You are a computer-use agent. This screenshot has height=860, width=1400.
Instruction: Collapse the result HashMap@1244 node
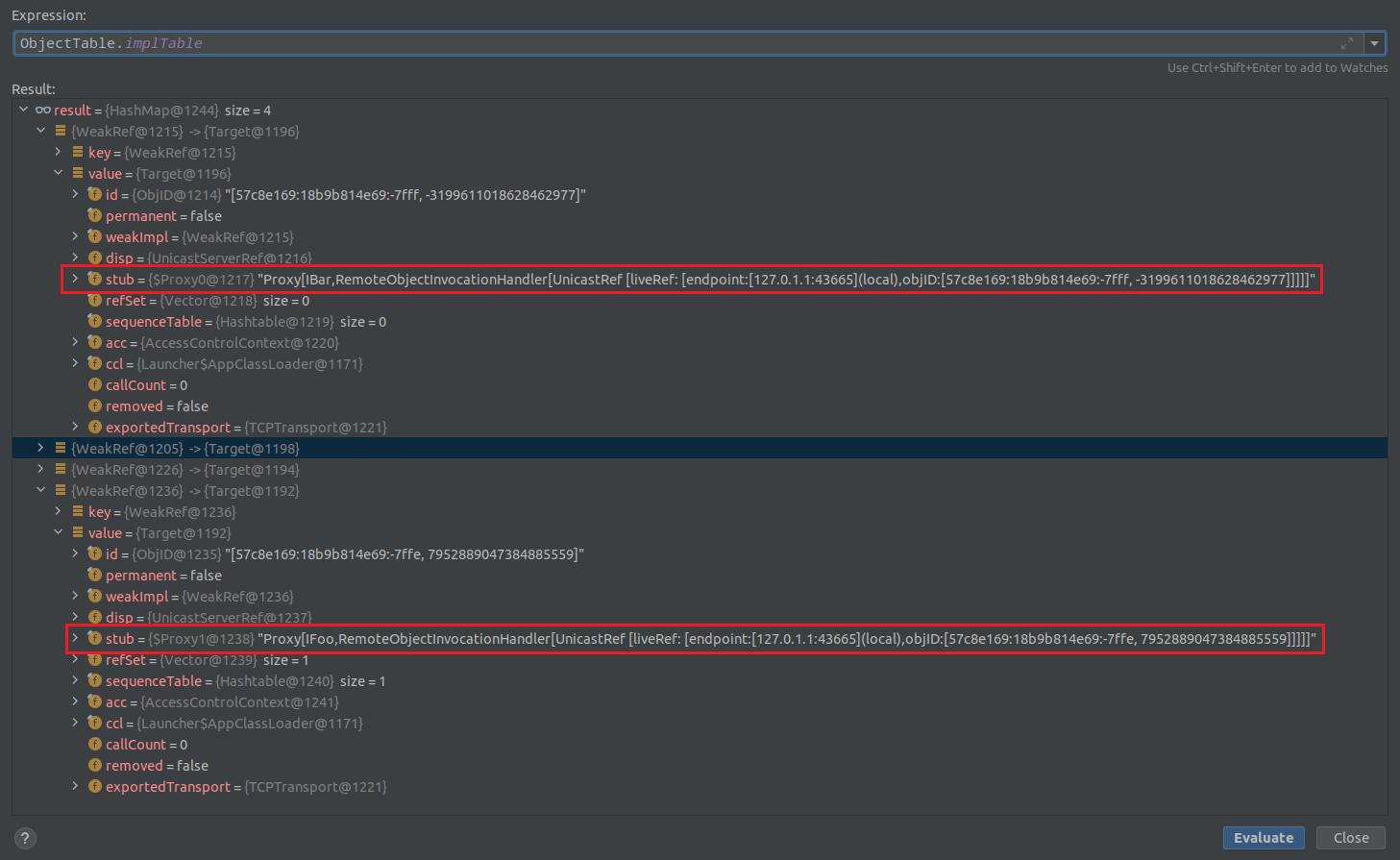(24, 110)
